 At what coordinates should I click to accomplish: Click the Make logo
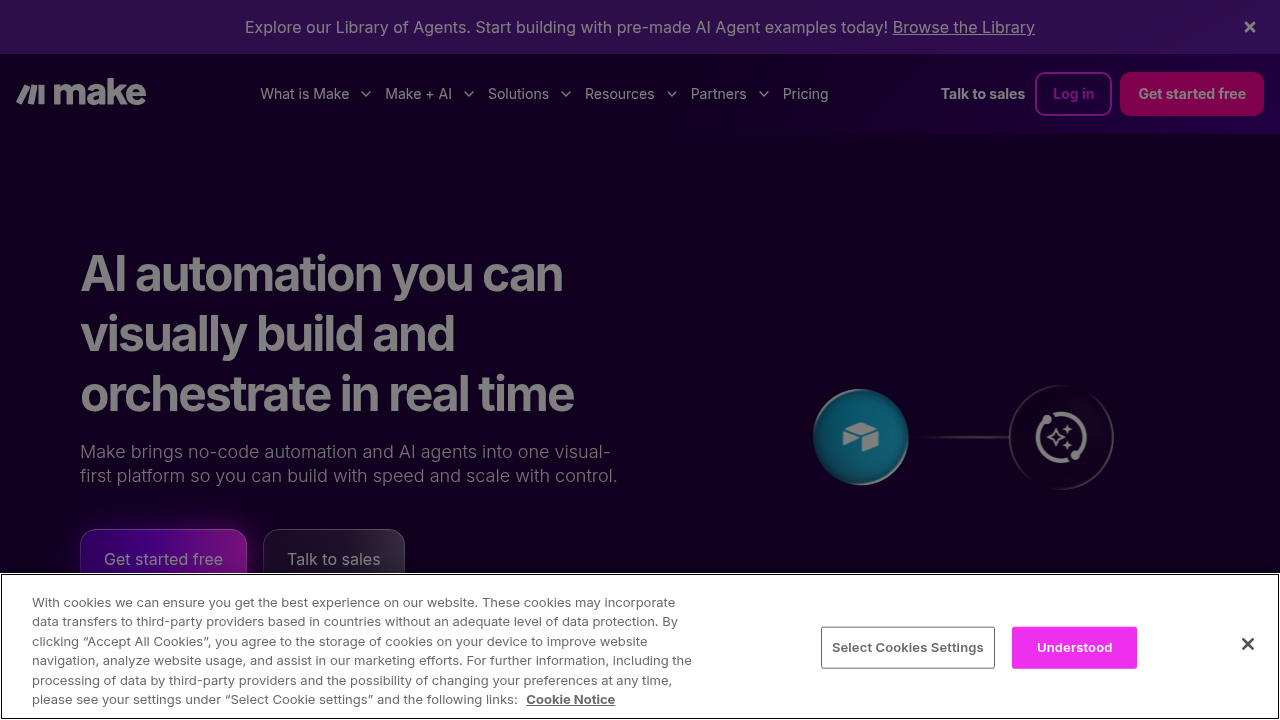(80, 92)
